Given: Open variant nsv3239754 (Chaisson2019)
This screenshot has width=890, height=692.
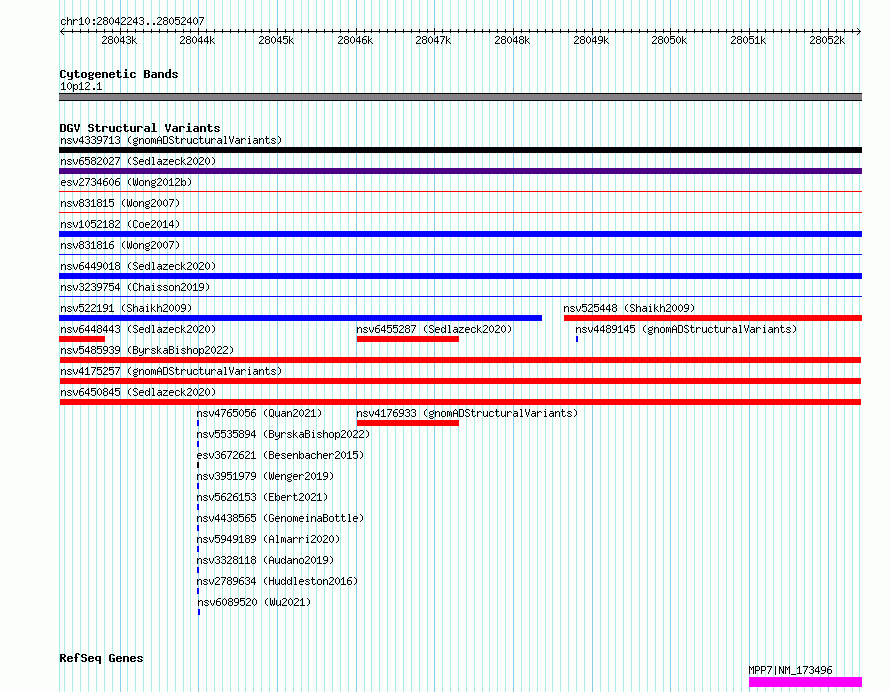Looking at the screenshot, I should pos(135,287).
